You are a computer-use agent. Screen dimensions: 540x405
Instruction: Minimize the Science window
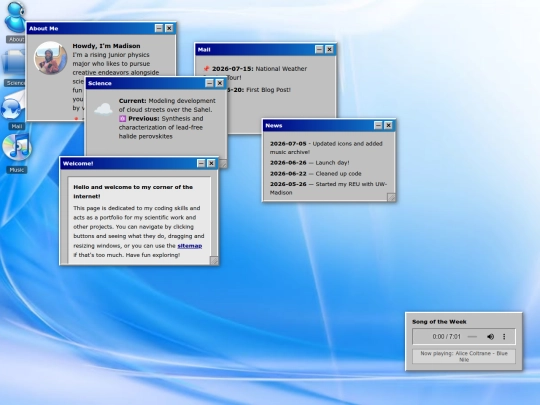tap(209, 83)
